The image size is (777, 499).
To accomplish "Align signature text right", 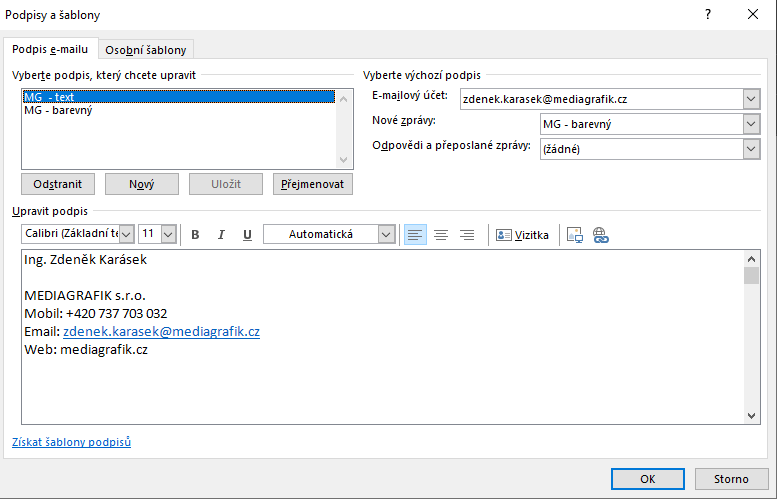I will pos(467,235).
